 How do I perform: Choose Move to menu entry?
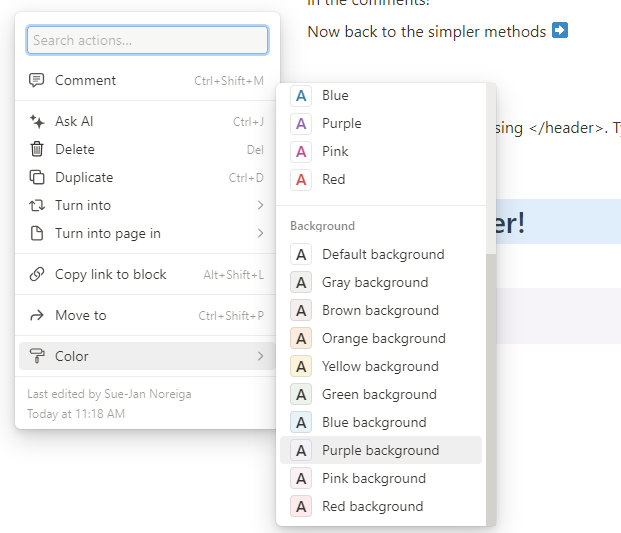147,315
